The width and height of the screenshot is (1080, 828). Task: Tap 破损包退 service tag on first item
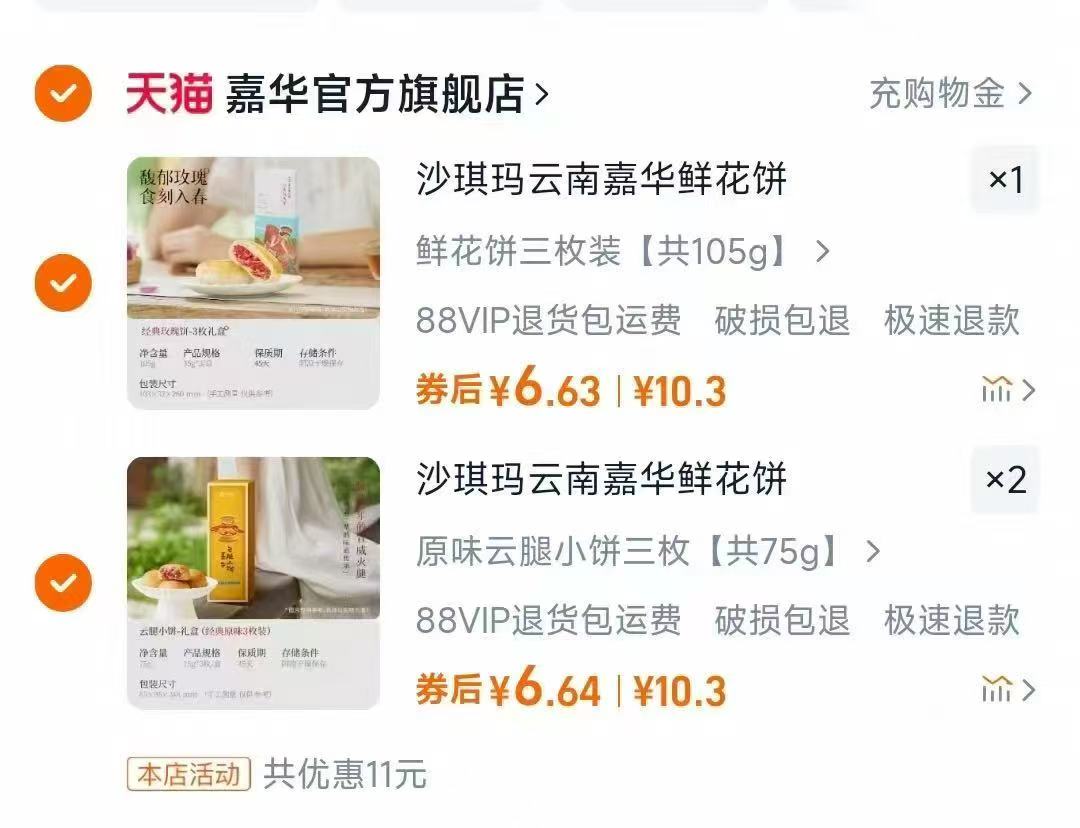pos(782,320)
